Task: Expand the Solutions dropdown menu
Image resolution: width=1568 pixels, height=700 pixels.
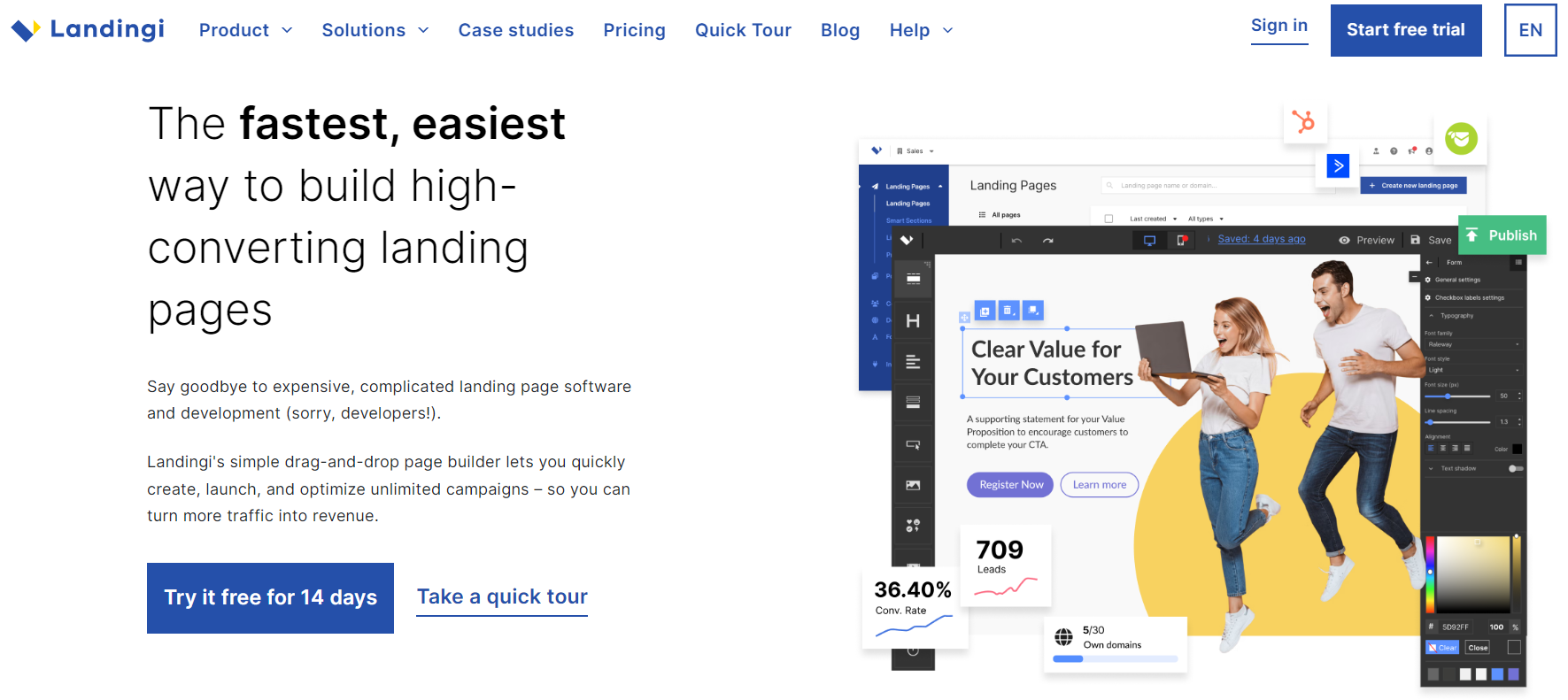Action: 375,30
